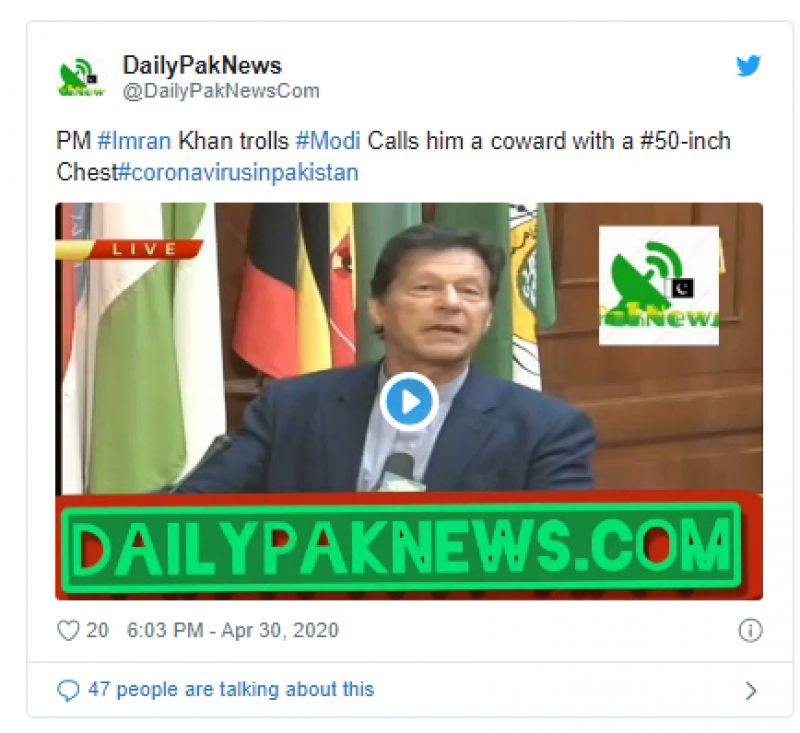Open the DailyPakNews profile avatar
This screenshot has width=800, height=733.
coord(82,78)
